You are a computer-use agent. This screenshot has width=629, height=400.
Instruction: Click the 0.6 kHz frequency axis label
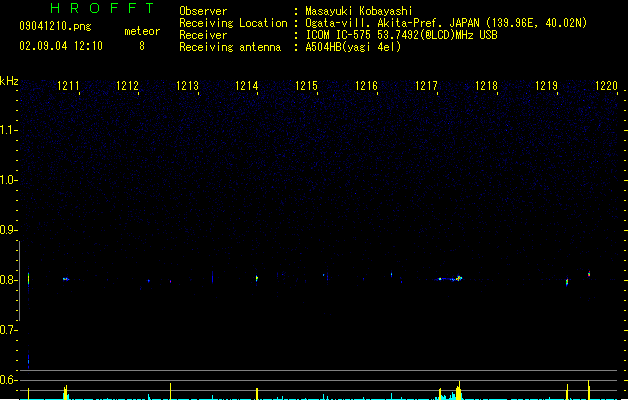coord(8,380)
